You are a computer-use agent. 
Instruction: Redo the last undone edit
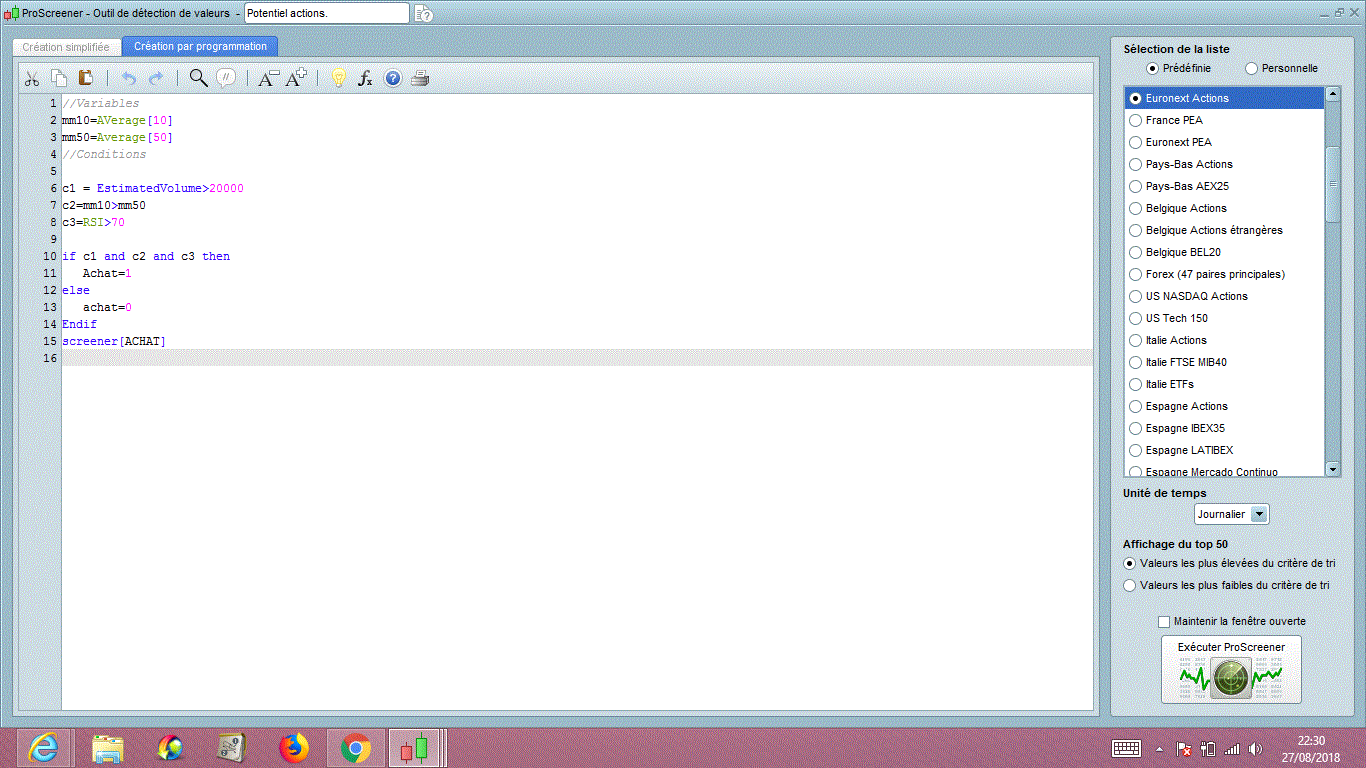tap(156, 78)
